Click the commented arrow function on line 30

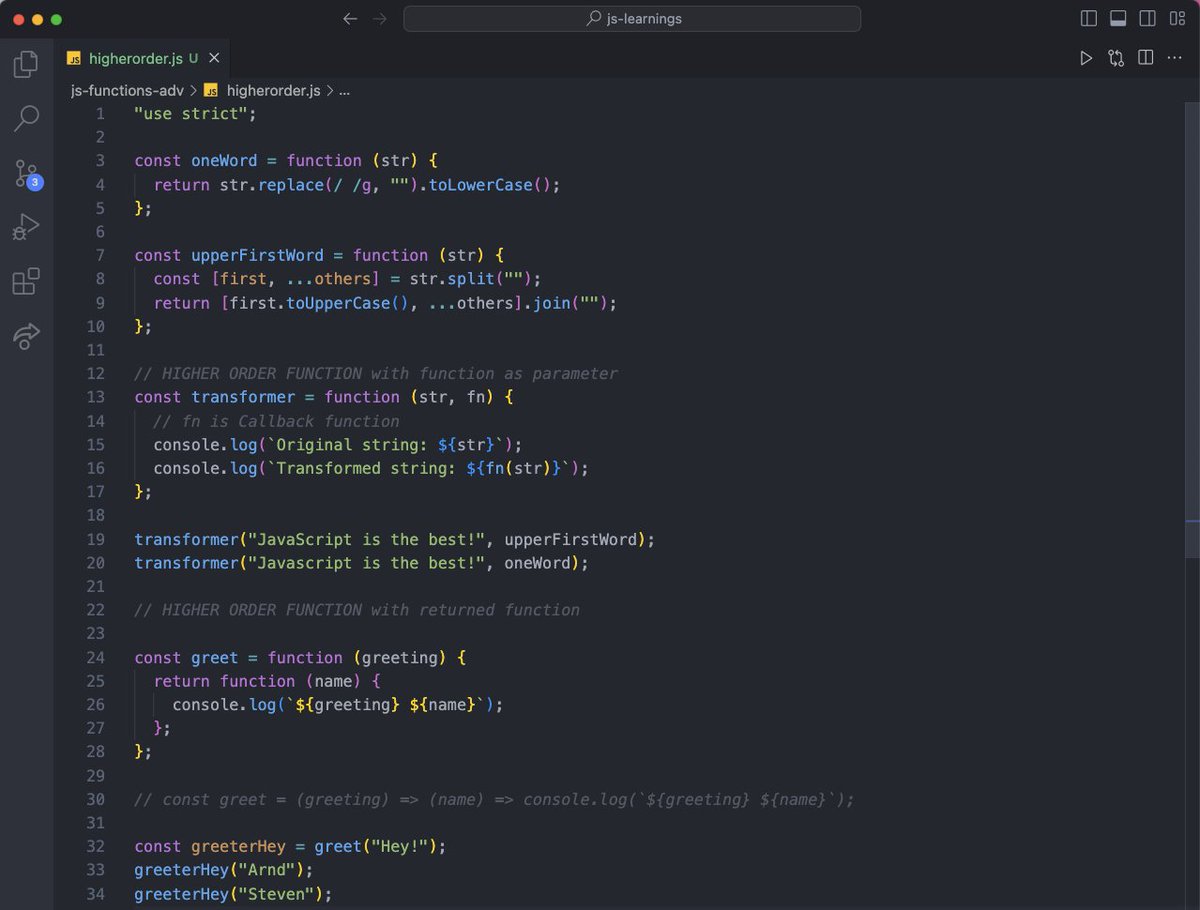pyautogui.click(x=494, y=800)
